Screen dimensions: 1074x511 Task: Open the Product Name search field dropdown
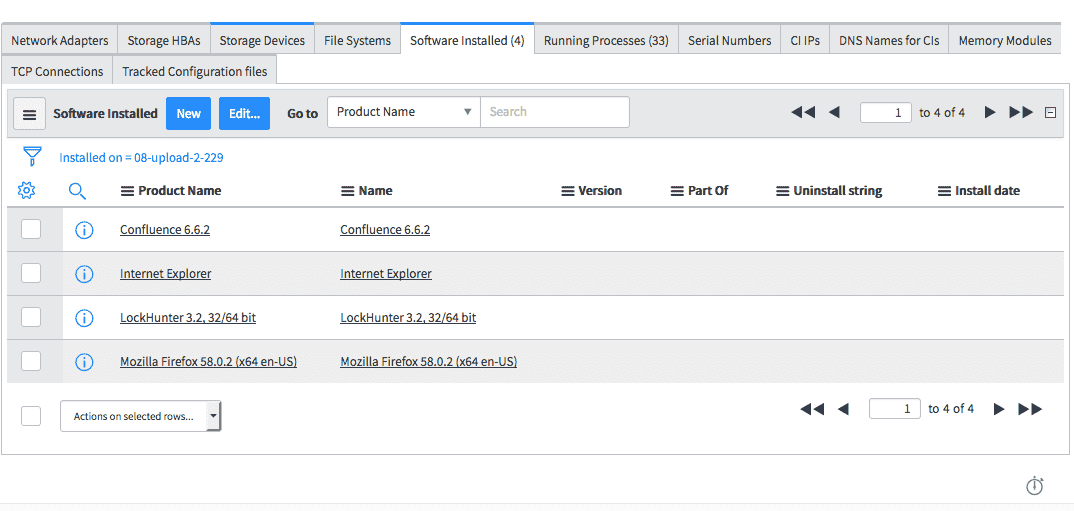coord(404,112)
